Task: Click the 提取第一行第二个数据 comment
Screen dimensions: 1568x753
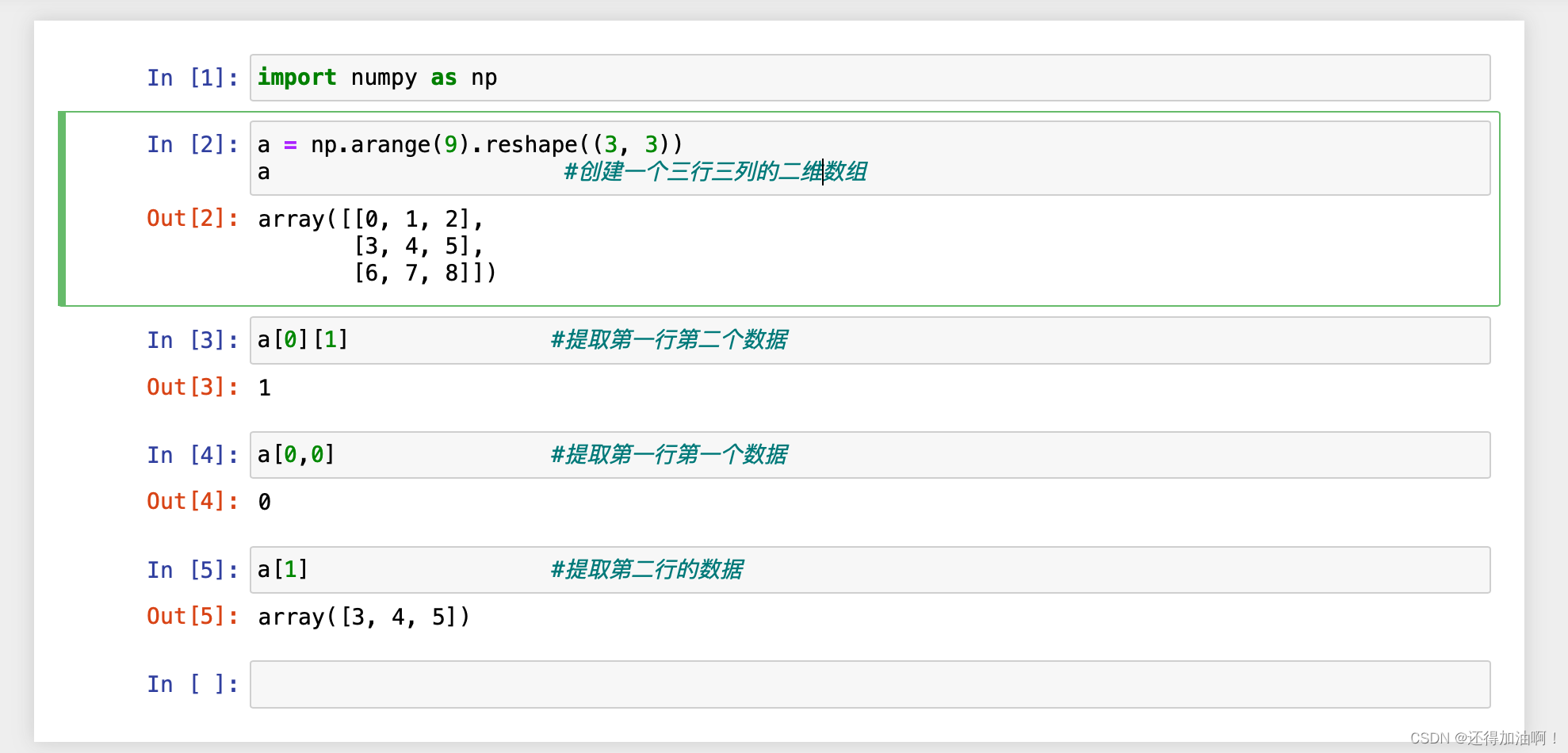Action: [x=668, y=340]
